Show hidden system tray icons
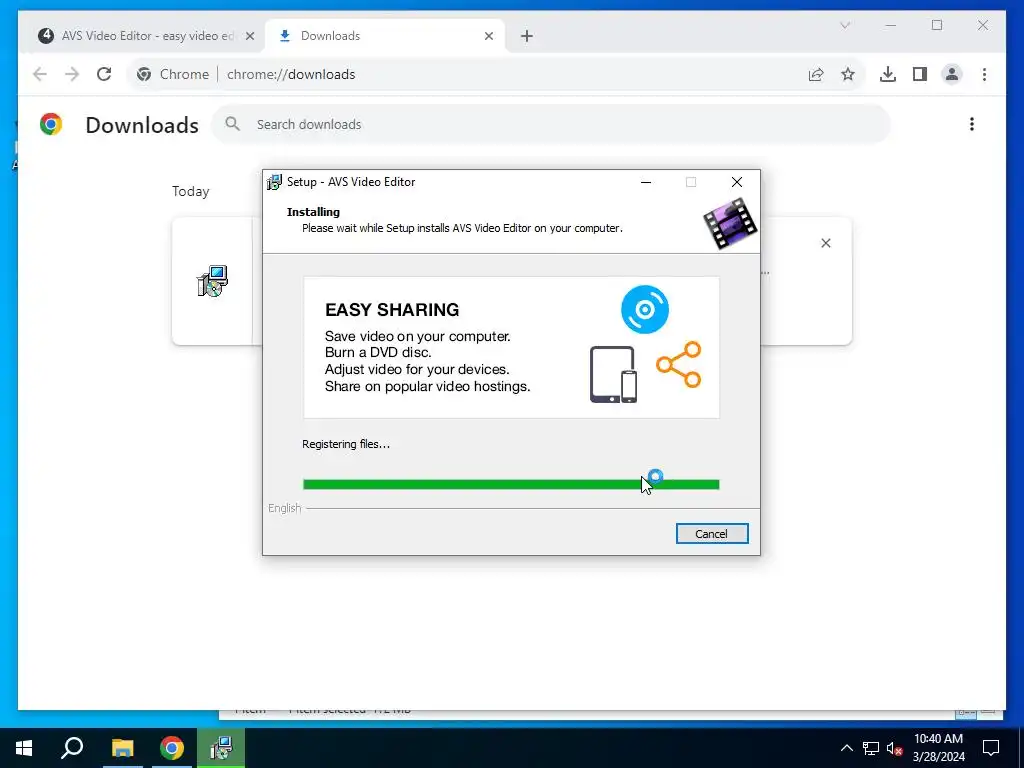Image resolution: width=1024 pixels, height=768 pixels. click(x=846, y=748)
